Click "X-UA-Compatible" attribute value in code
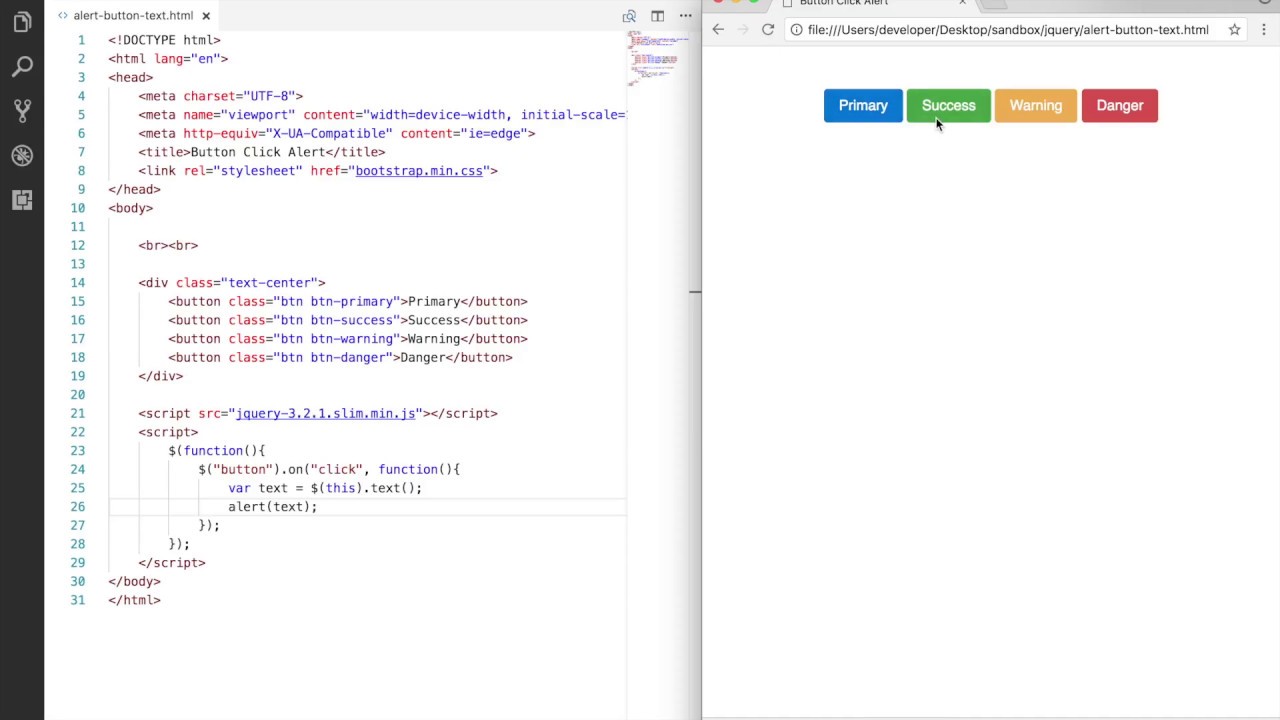 point(329,133)
